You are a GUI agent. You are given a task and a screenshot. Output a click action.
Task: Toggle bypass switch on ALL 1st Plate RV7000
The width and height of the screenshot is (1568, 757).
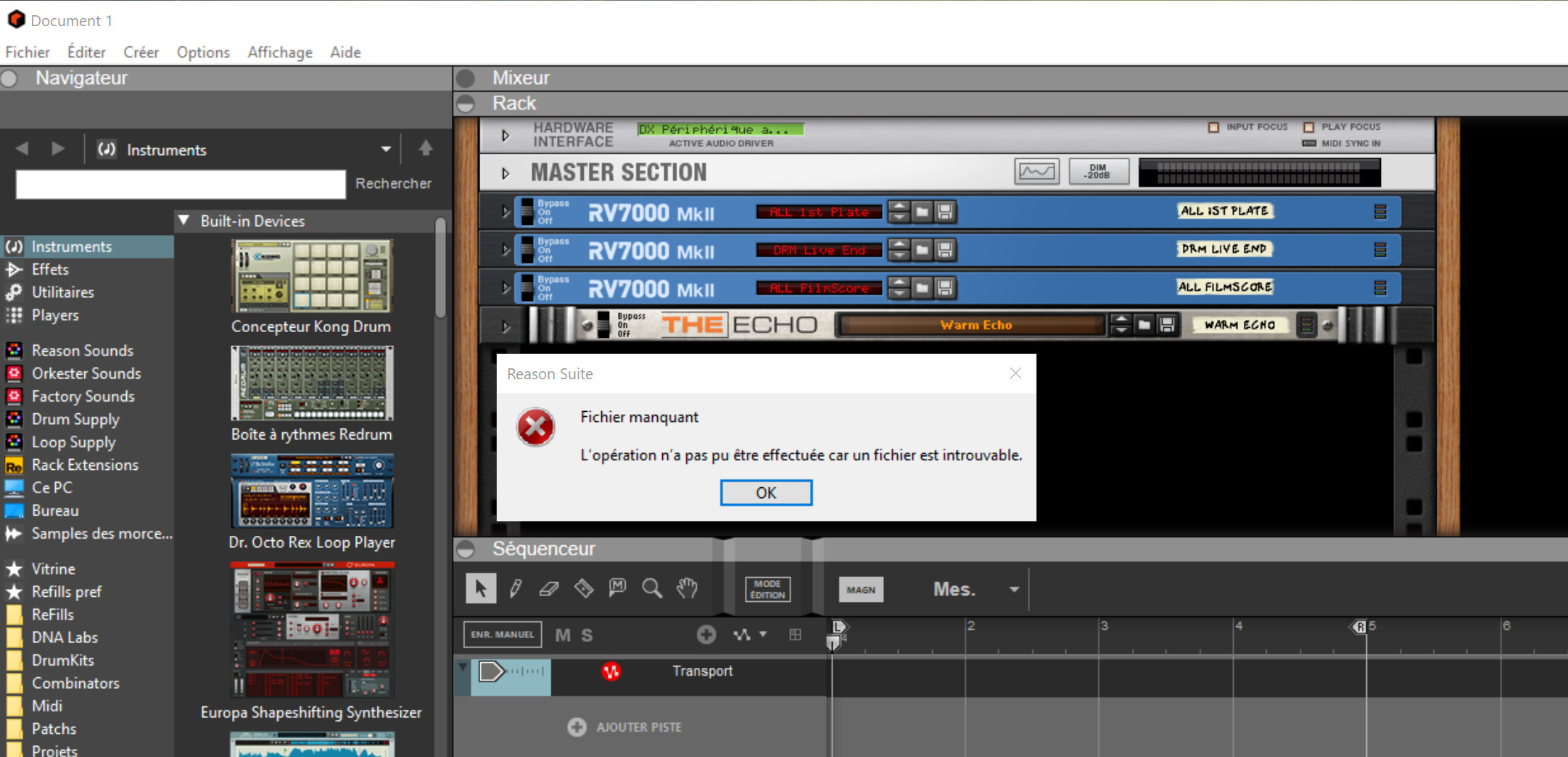[528, 212]
